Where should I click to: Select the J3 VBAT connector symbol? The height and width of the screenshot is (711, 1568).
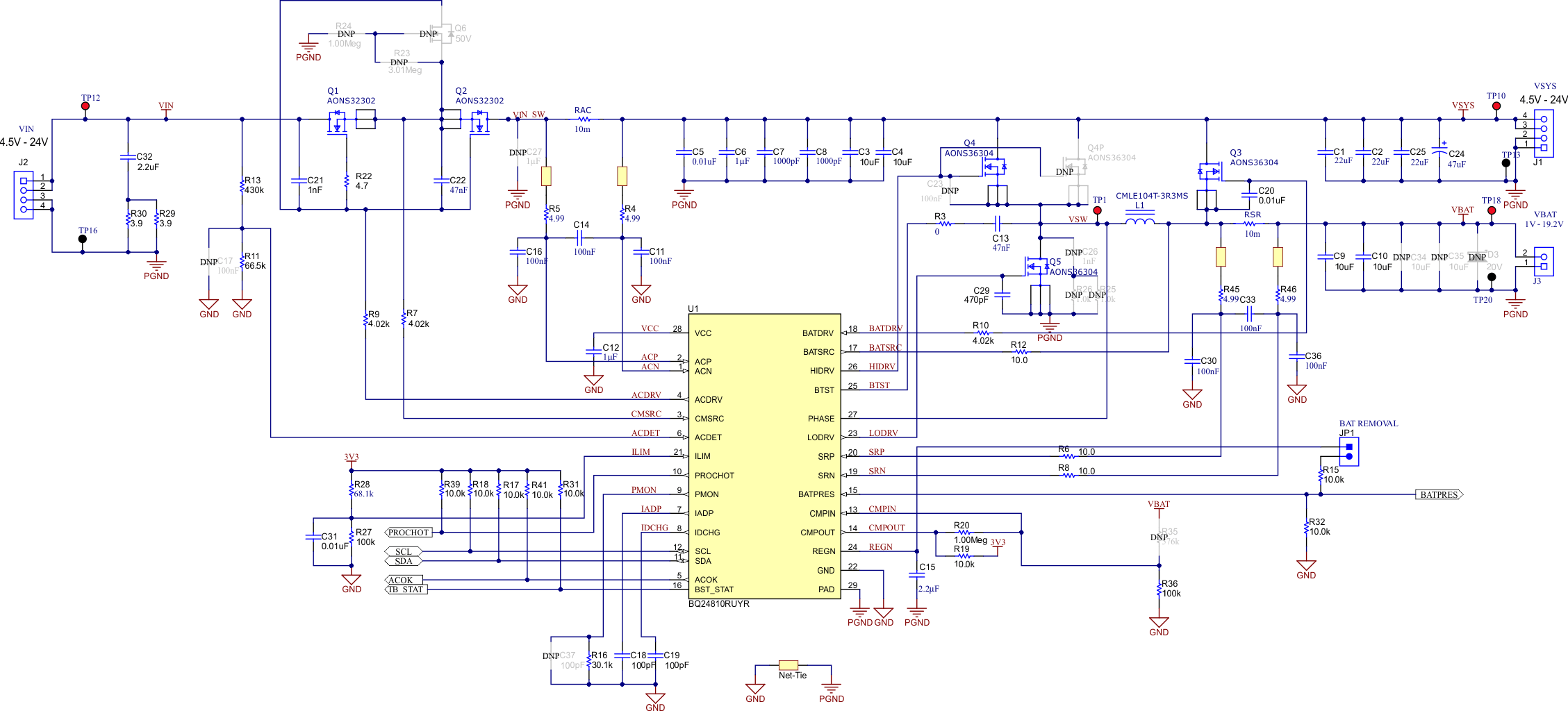tap(1544, 262)
